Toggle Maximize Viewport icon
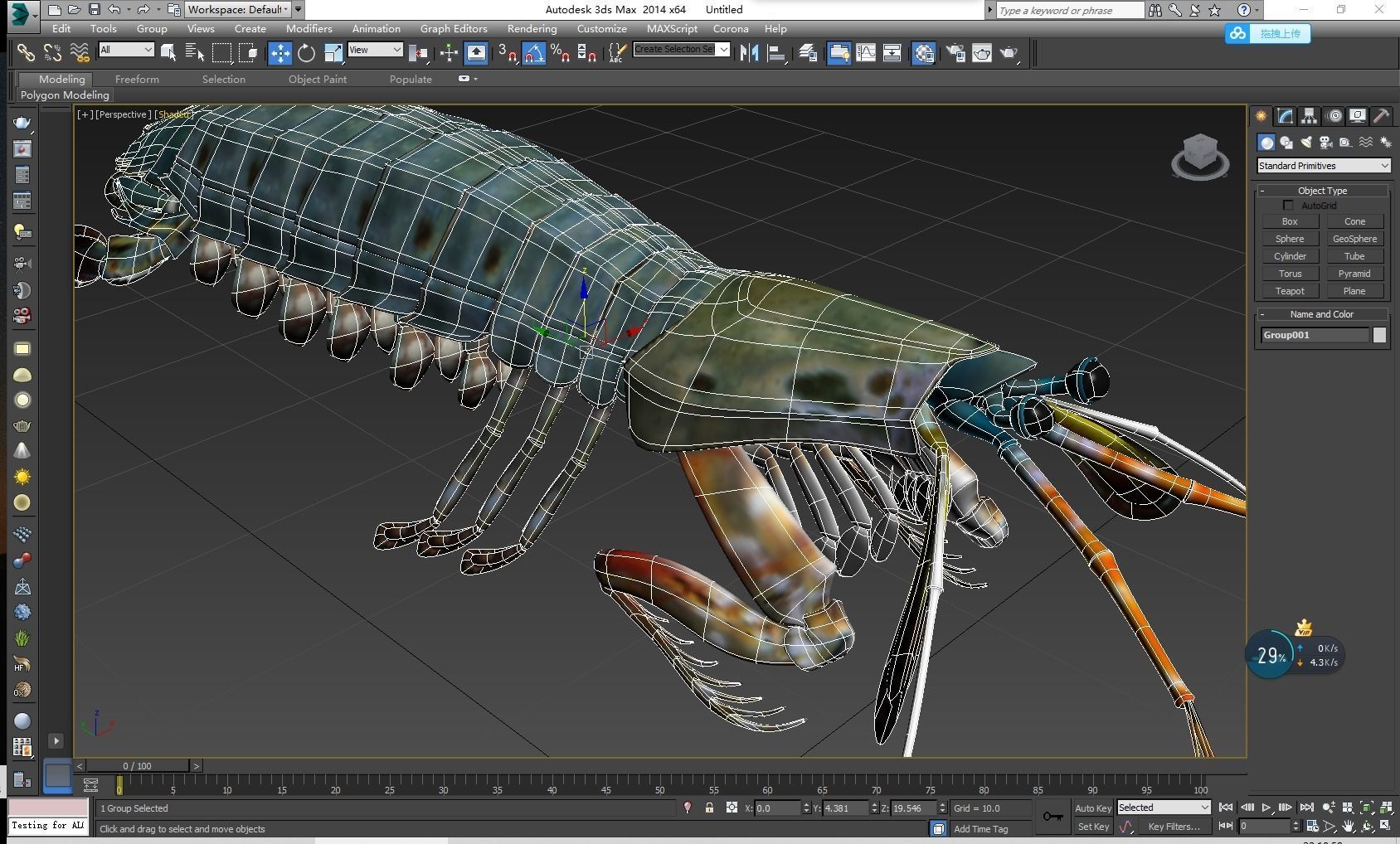The image size is (1400, 844). click(1384, 827)
